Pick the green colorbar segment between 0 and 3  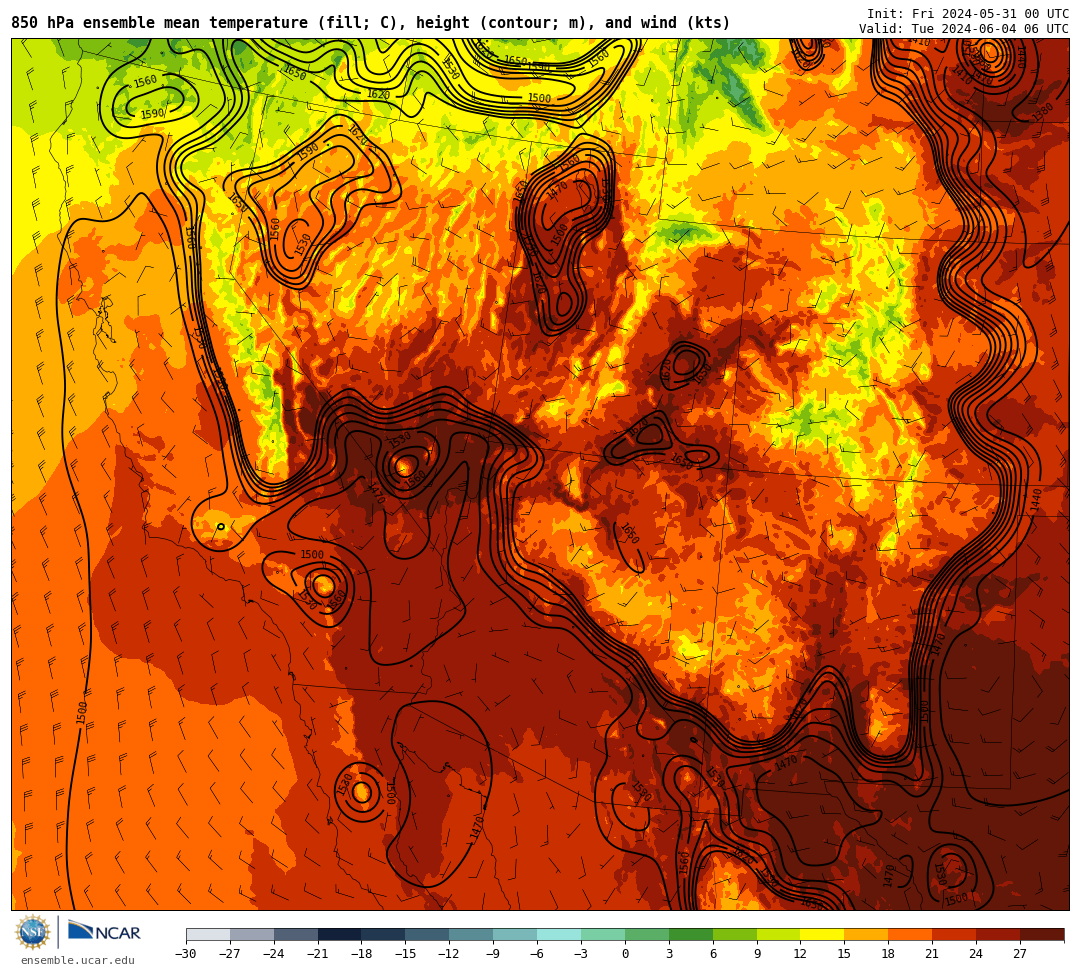647,934
